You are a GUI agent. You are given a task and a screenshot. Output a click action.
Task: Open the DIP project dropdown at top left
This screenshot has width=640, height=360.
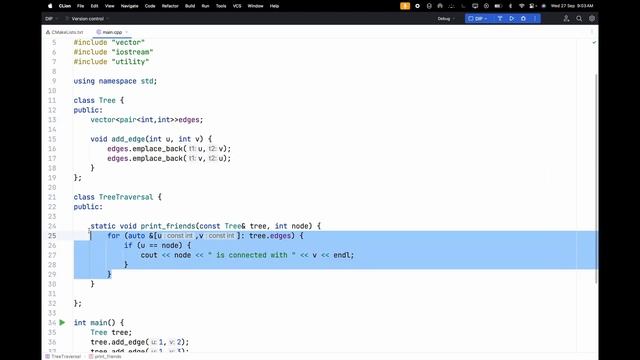tap(51, 19)
